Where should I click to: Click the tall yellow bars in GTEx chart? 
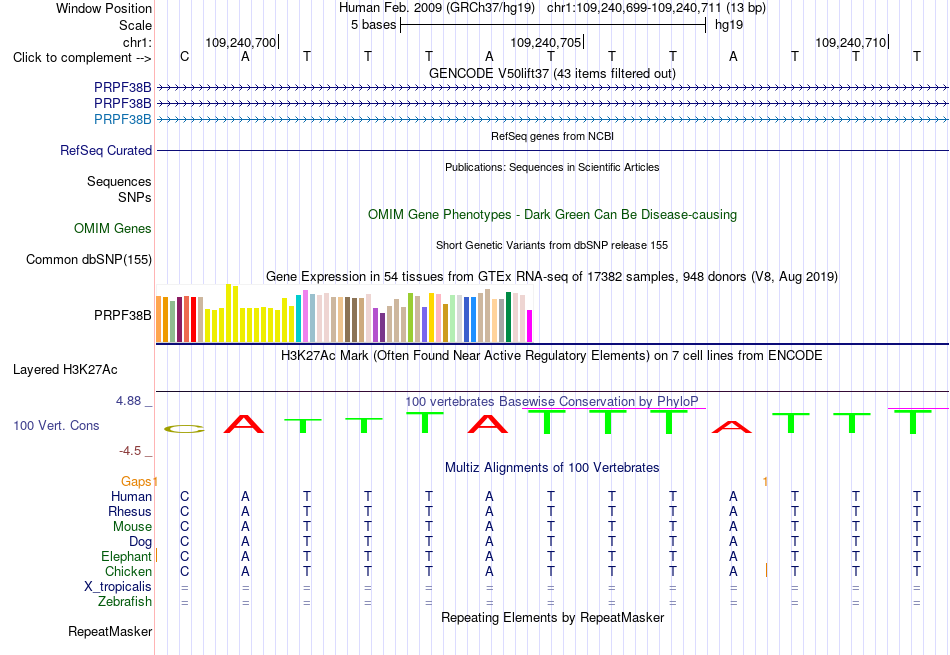coord(232,313)
